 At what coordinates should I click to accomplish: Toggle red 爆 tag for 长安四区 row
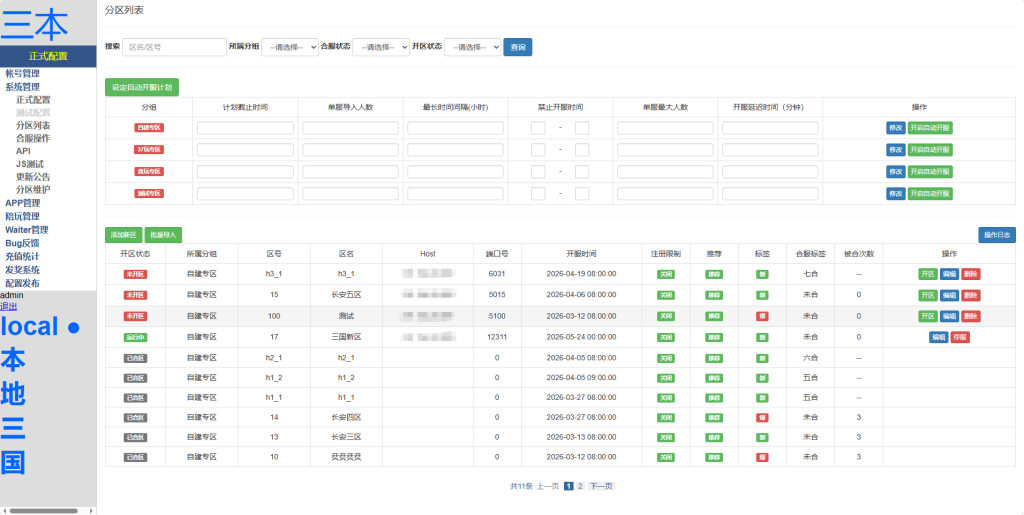coord(761,418)
